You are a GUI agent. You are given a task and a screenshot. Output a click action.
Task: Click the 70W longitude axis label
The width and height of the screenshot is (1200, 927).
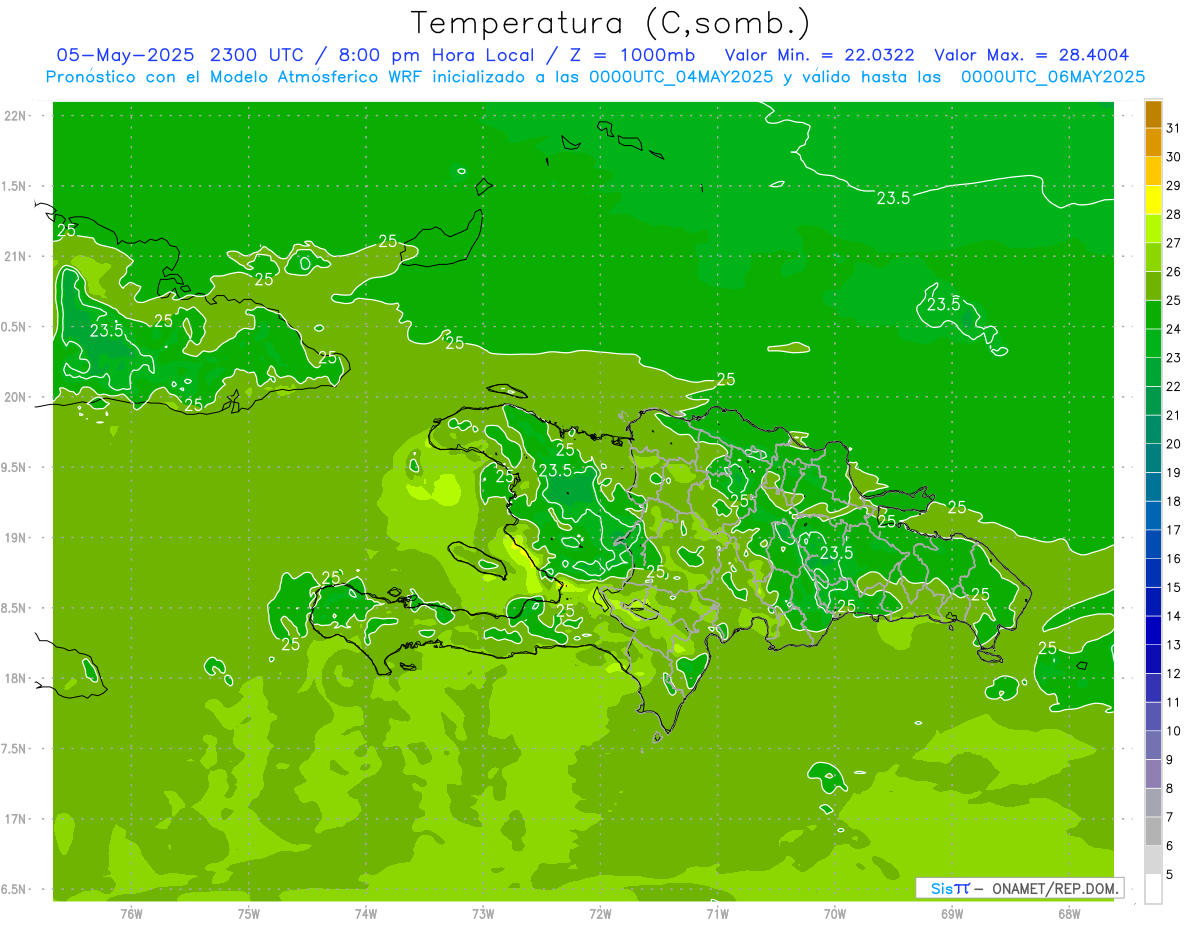835,914
